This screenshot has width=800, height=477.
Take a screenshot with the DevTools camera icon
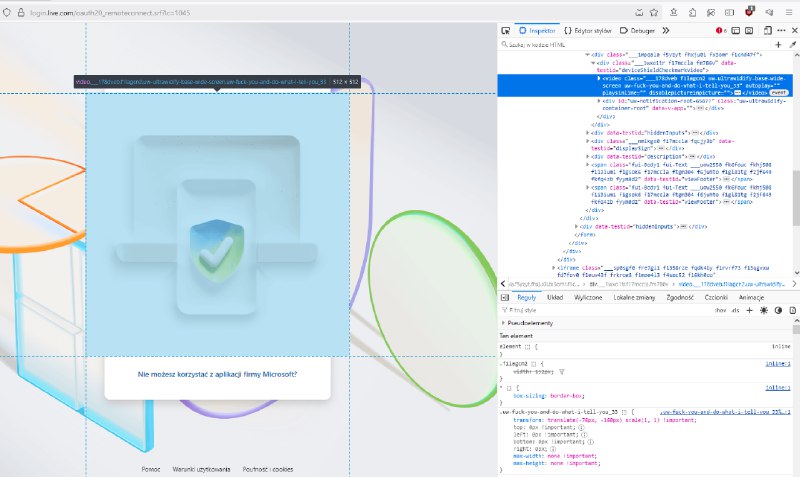pos(749,31)
